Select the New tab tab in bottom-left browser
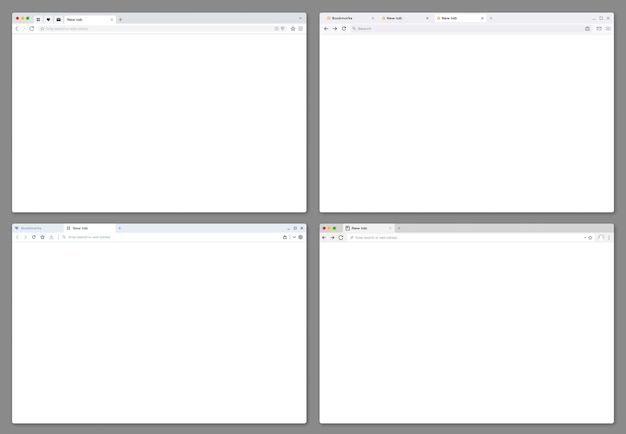 (x=90, y=228)
